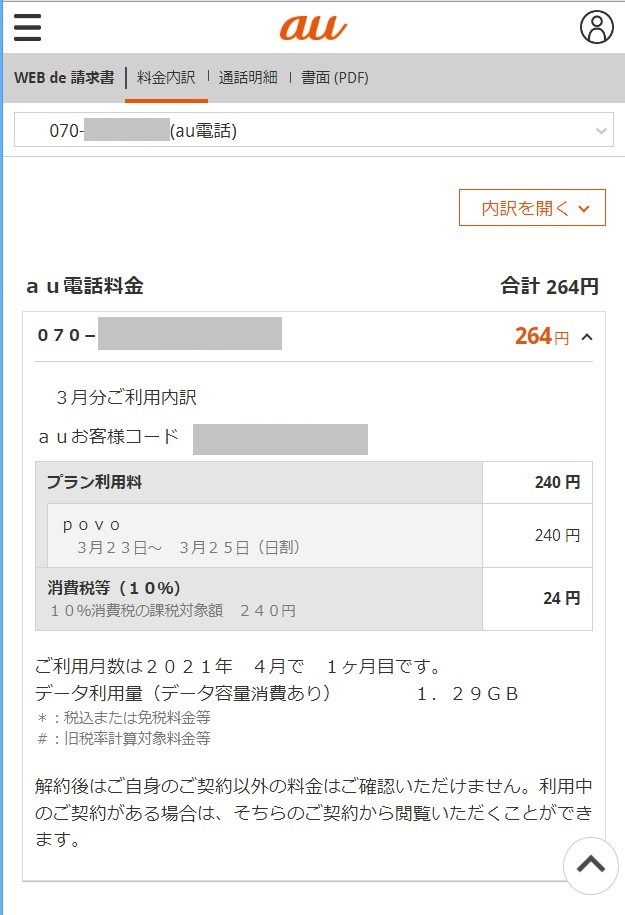Collapse the 070- line with the chevron

[587, 337]
